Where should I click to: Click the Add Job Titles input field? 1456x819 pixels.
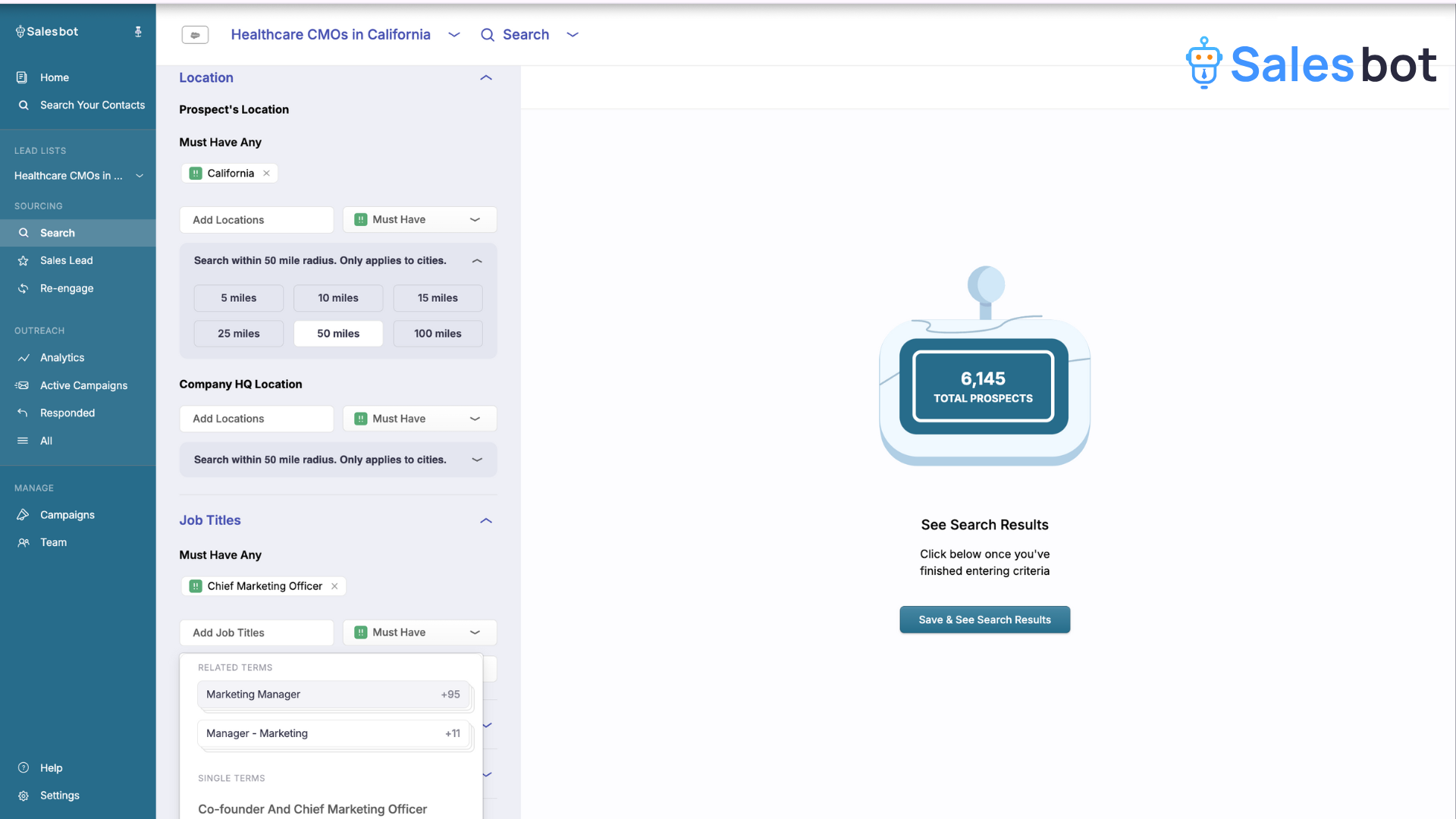click(x=256, y=632)
